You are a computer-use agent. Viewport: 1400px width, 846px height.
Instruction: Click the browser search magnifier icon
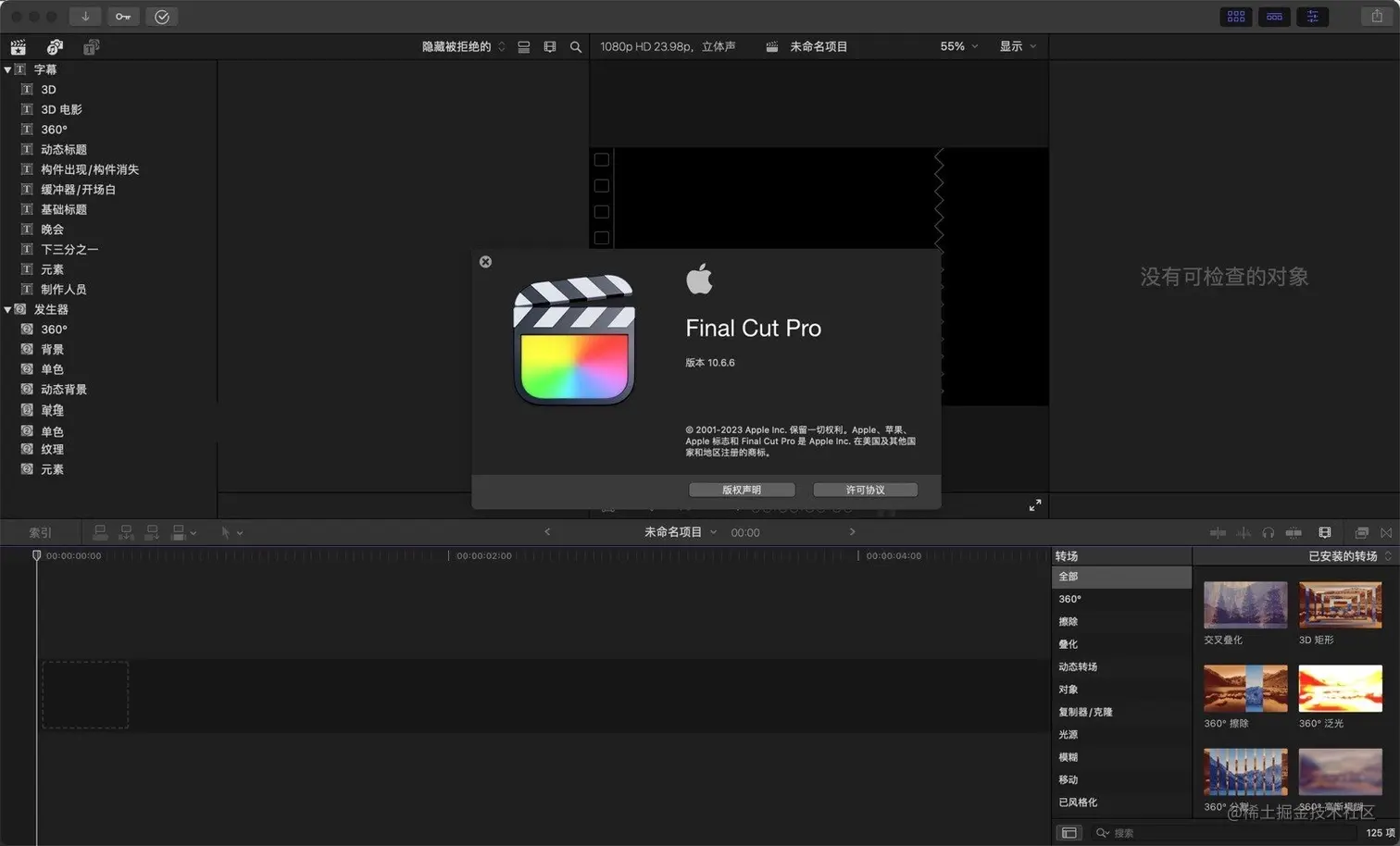576,46
